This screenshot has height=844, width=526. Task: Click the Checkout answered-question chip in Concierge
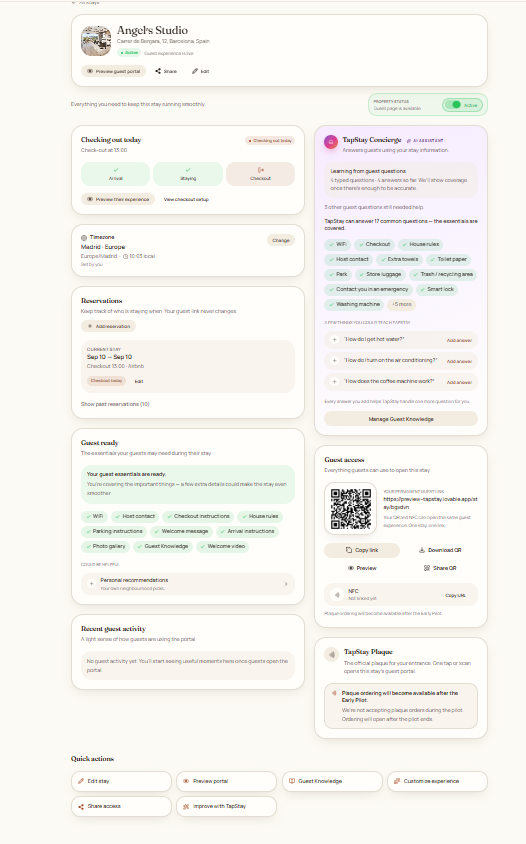(x=374, y=244)
